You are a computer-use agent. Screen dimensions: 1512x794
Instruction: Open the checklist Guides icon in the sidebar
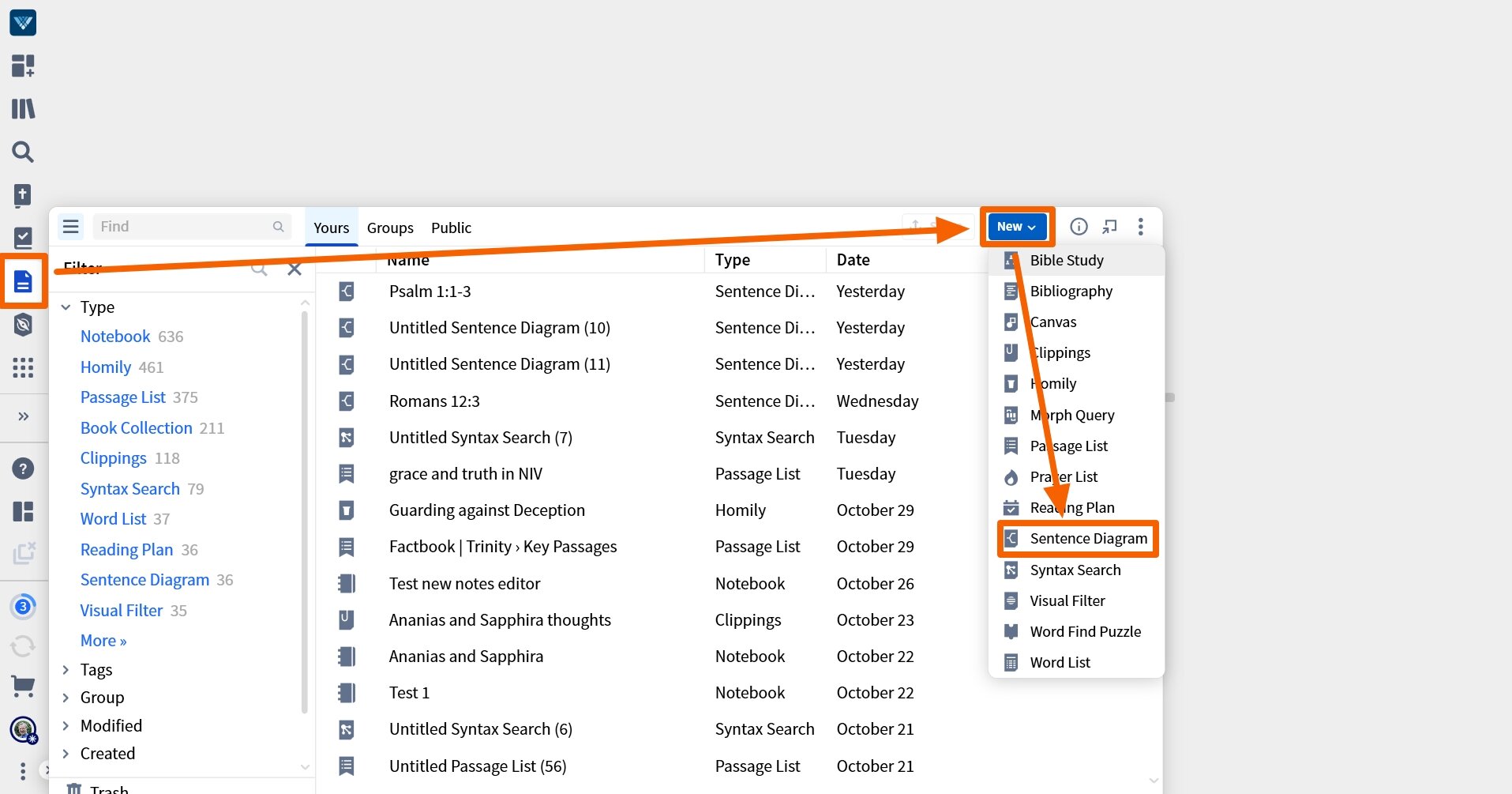[23, 238]
